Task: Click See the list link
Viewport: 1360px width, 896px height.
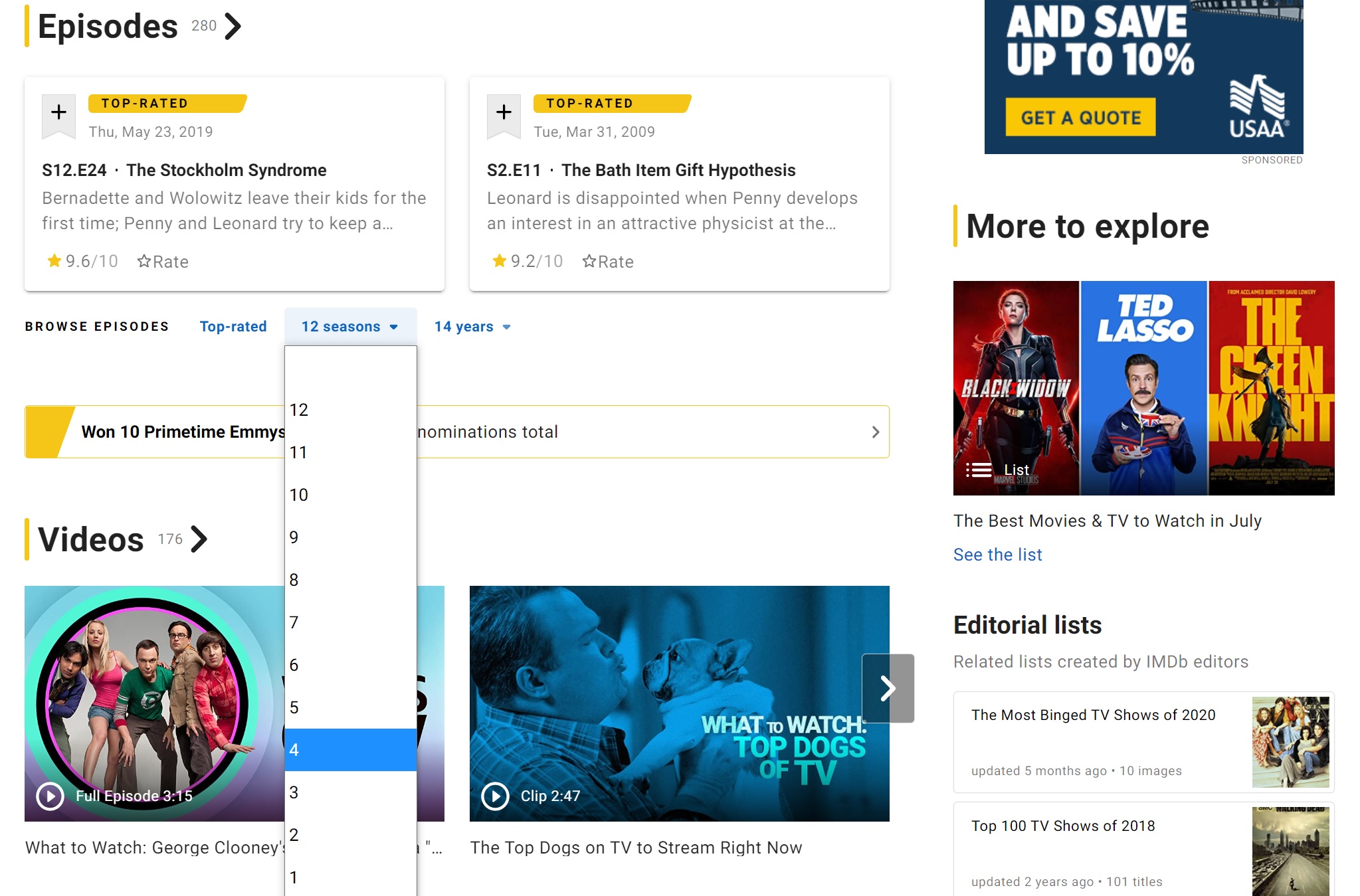Action: click(997, 555)
